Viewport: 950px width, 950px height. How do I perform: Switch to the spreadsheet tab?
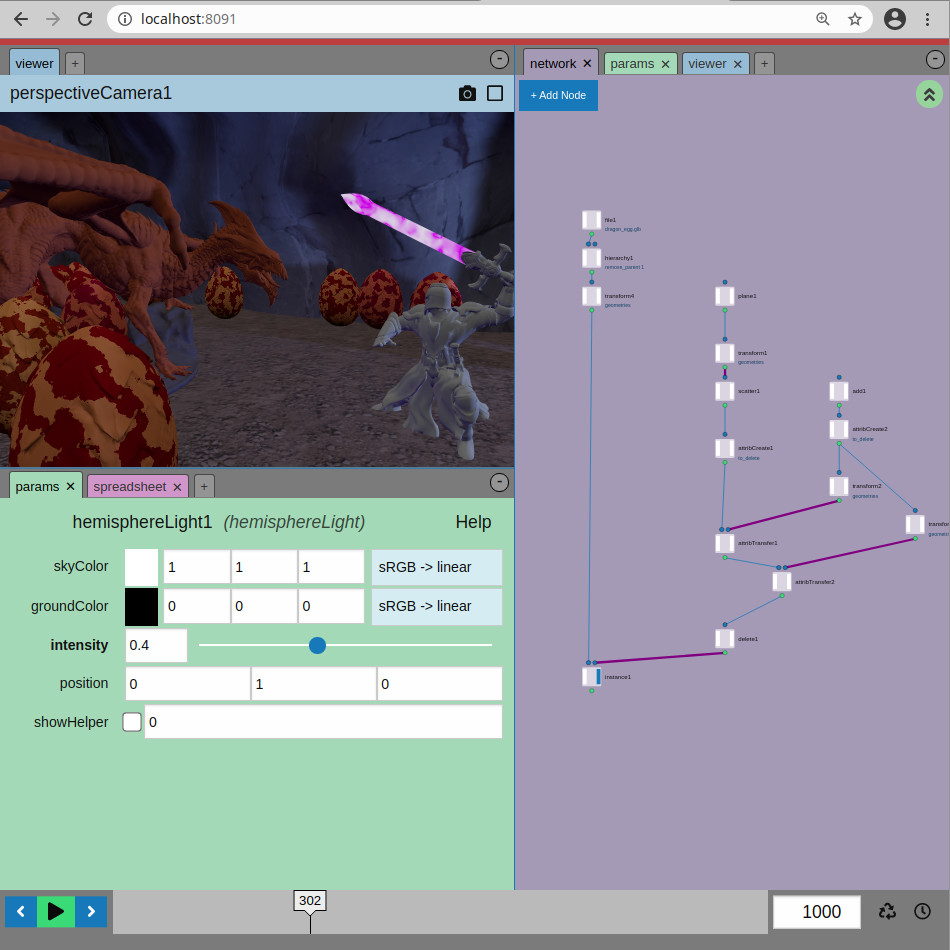pyautogui.click(x=130, y=487)
